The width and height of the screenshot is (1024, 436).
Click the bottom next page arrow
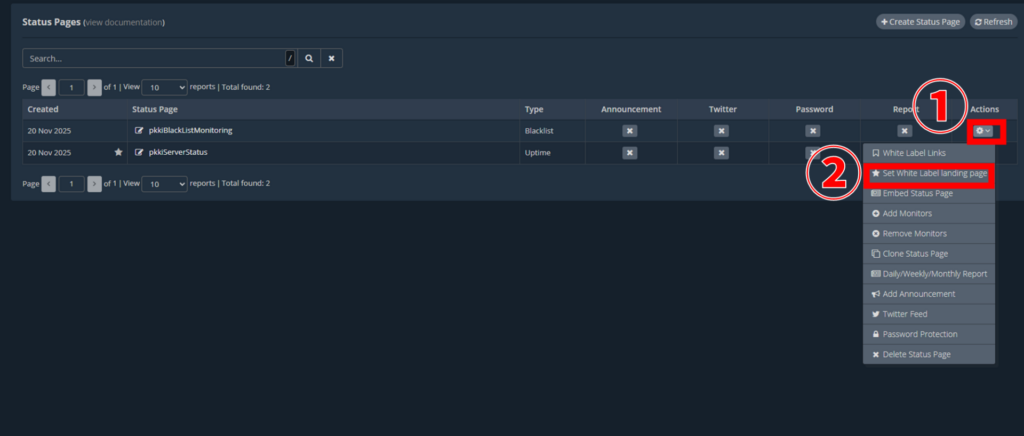(94, 184)
